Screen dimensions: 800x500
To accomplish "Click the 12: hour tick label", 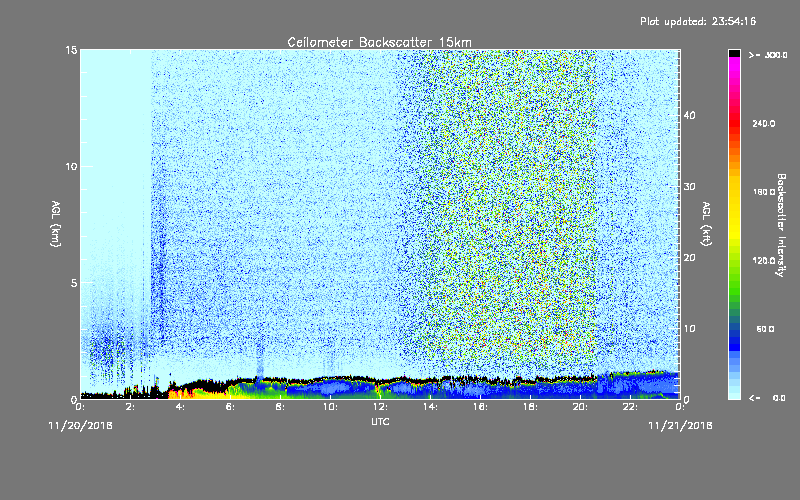I will (380, 407).
